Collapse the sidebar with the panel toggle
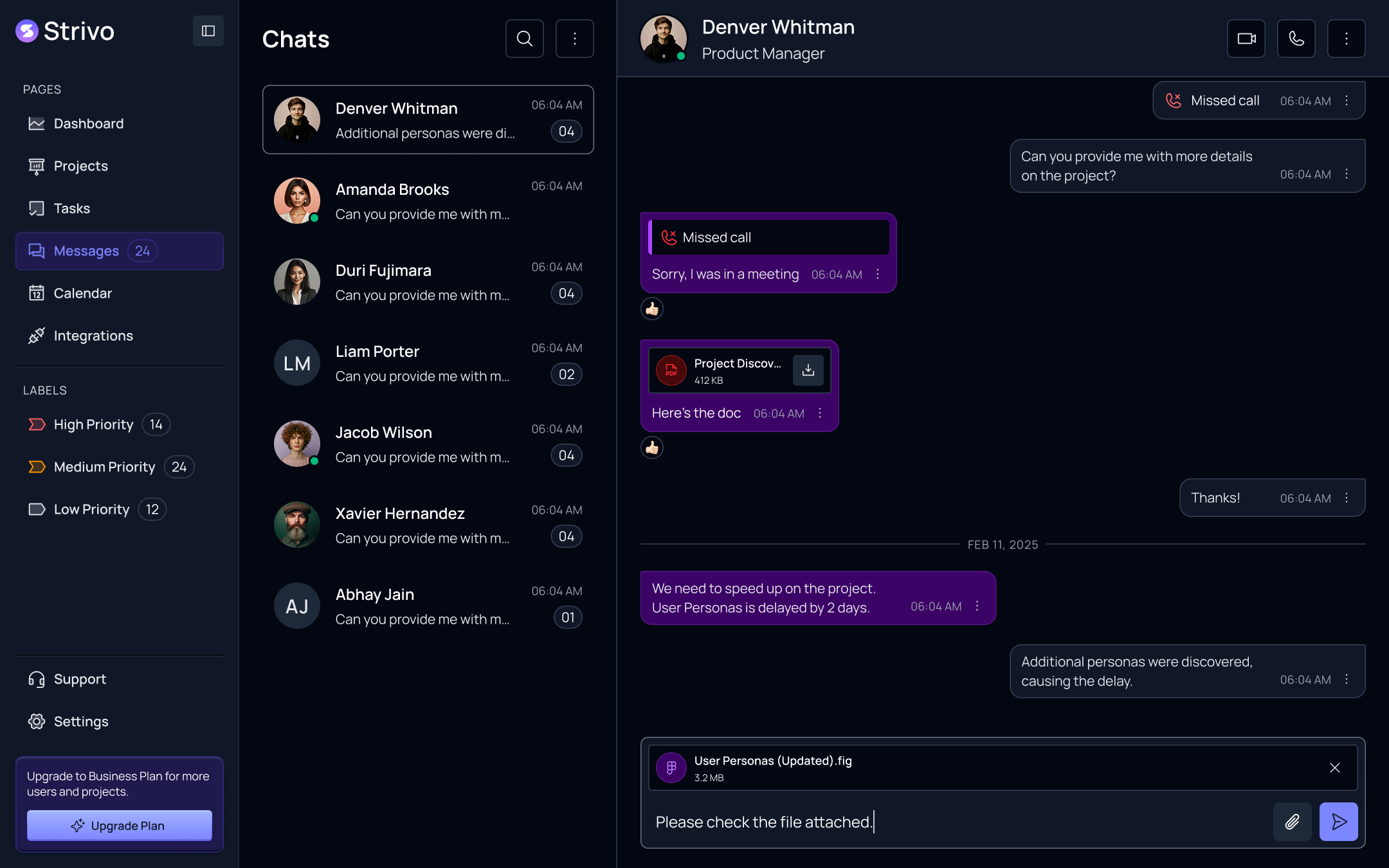This screenshot has height=868, width=1389. pos(208,31)
